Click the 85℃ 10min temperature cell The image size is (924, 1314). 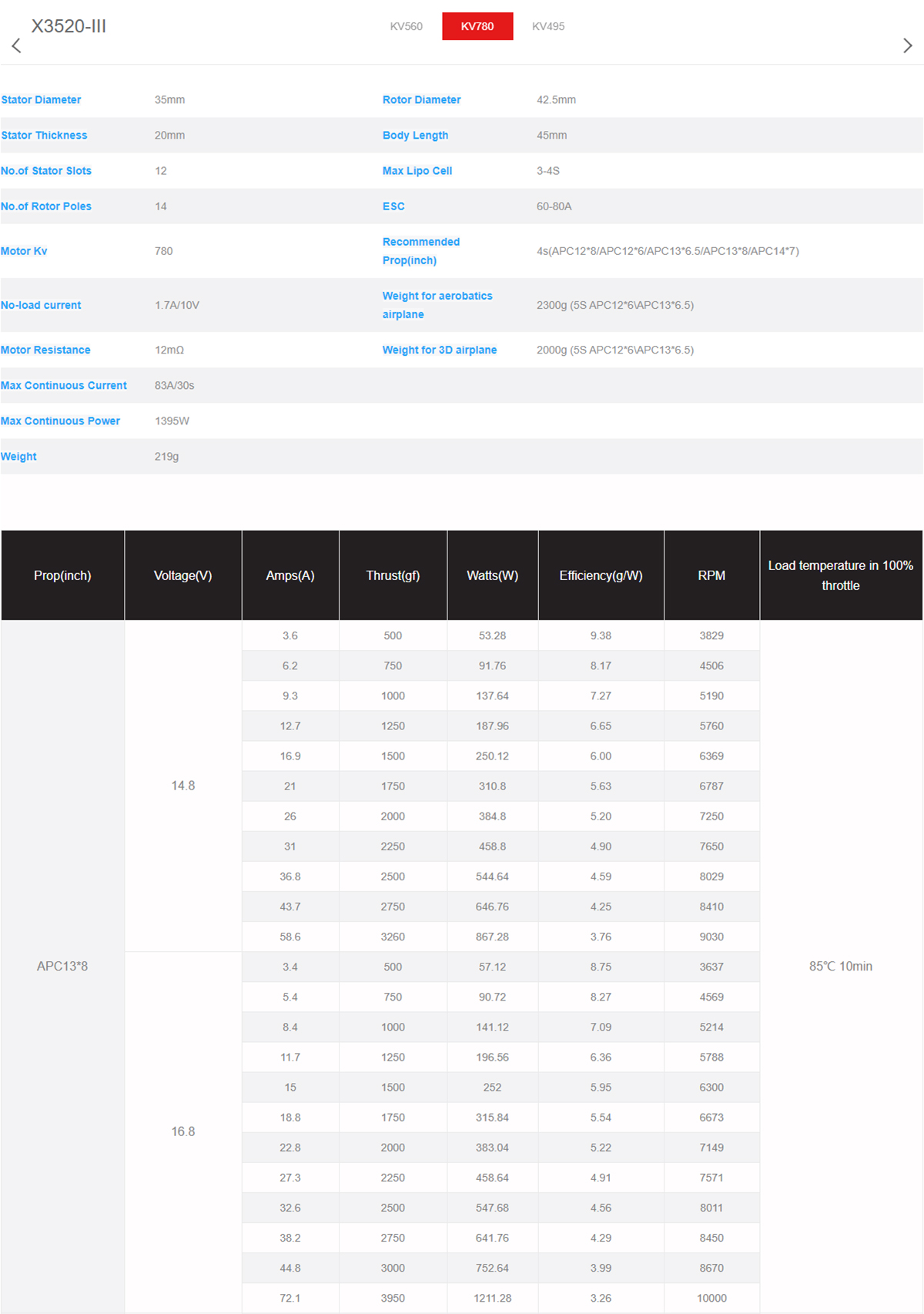[840, 966]
